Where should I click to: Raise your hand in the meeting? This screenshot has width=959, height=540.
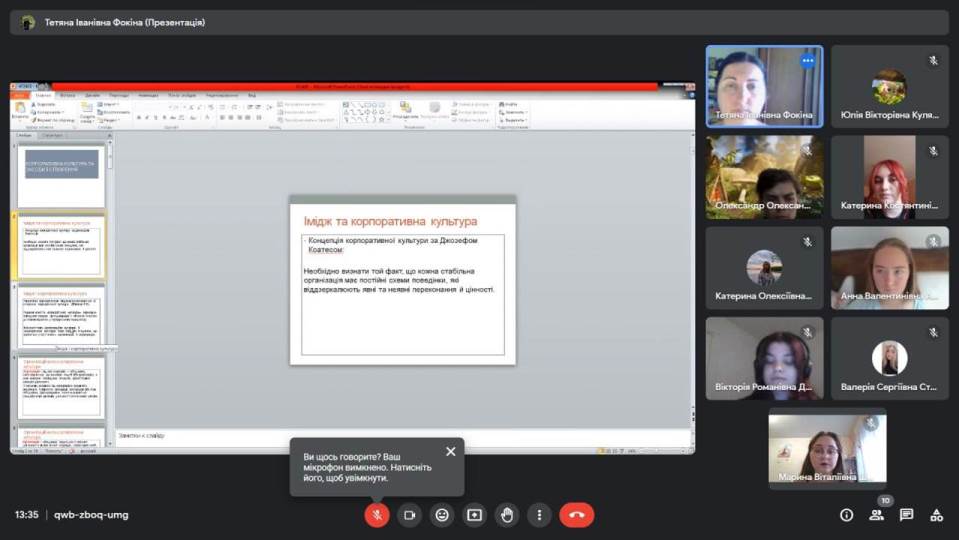(506, 515)
